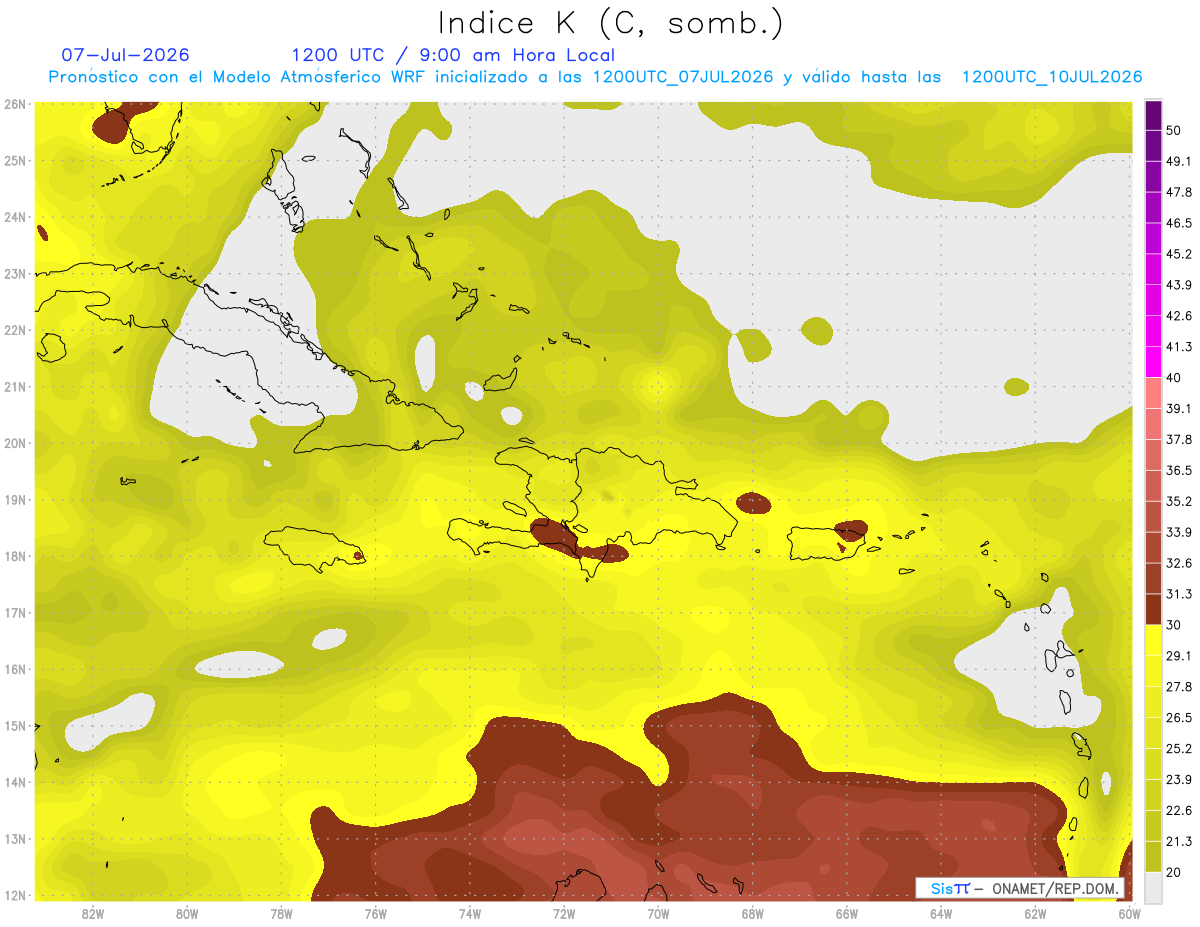Image resolution: width=1200 pixels, height=927 pixels.
Task: Click the "70W" longitude label
Action: tap(658, 913)
